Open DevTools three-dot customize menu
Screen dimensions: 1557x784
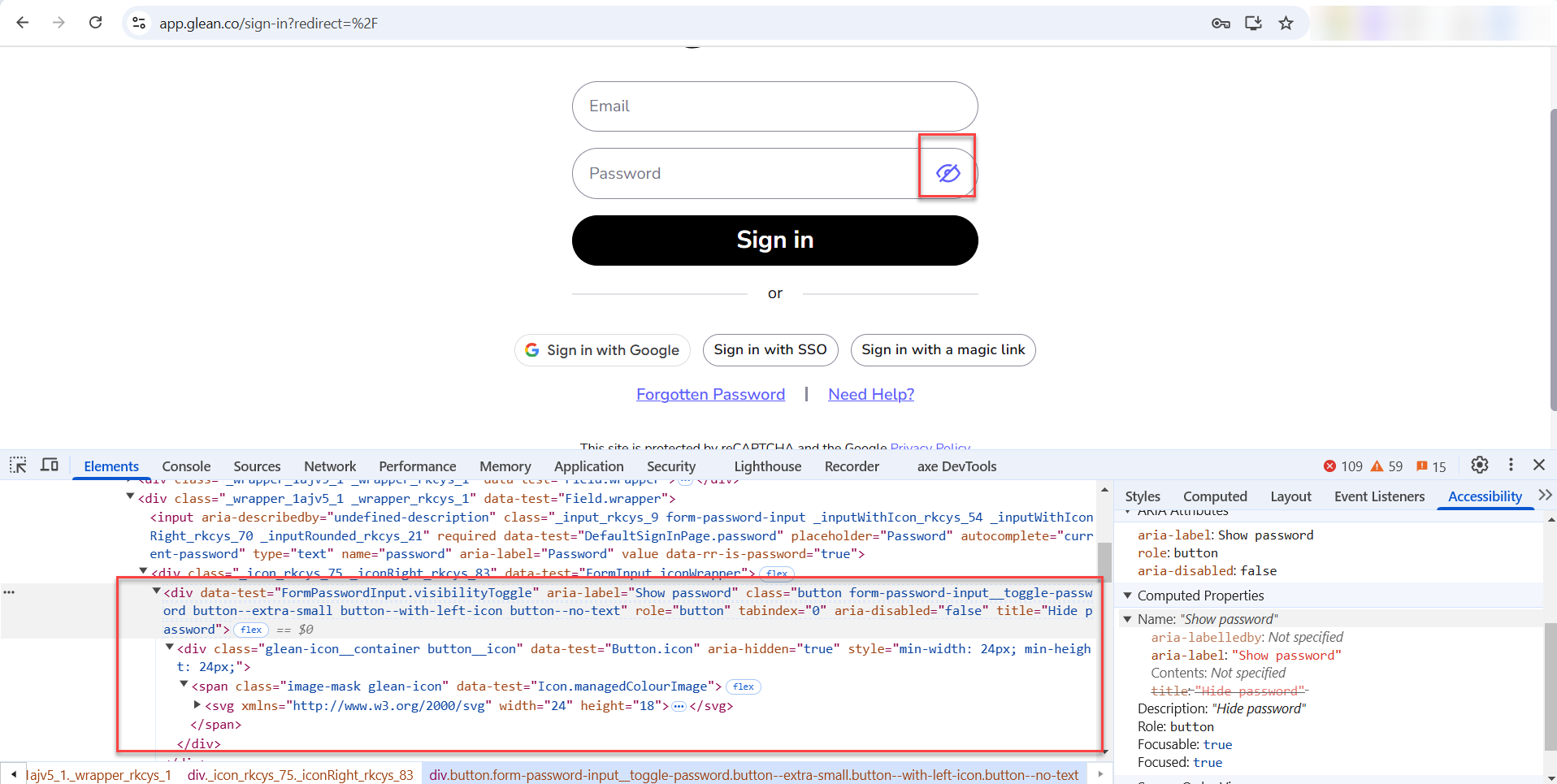pos(1511,466)
